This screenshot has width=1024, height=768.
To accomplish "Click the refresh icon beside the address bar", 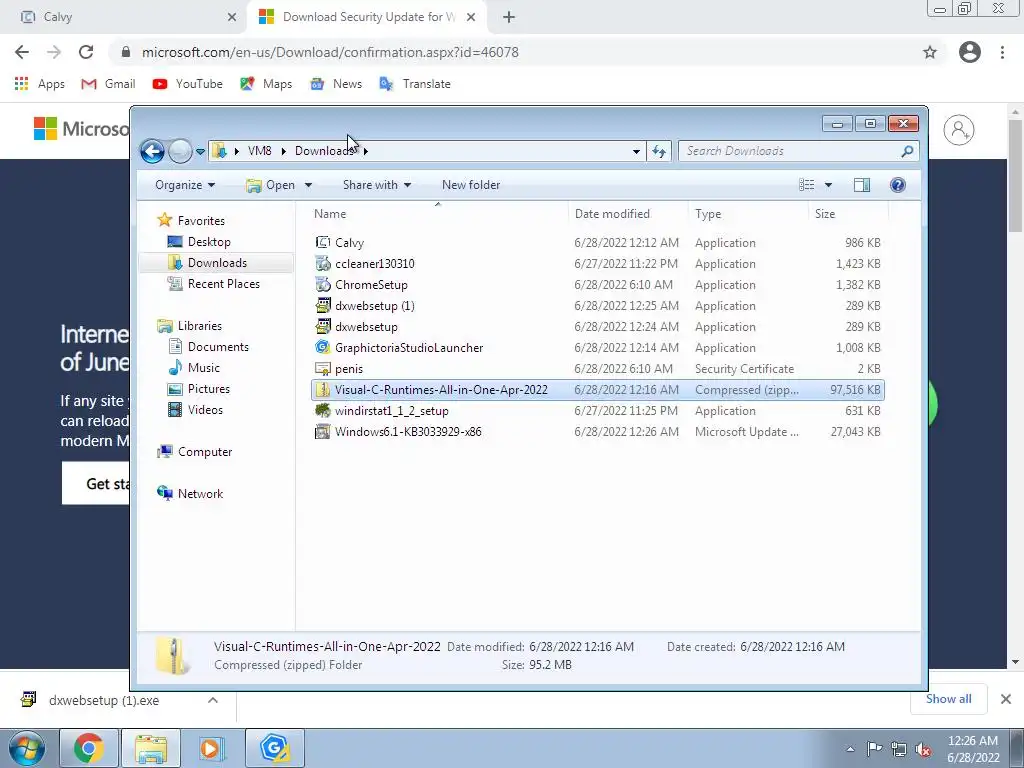I will (x=658, y=152).
